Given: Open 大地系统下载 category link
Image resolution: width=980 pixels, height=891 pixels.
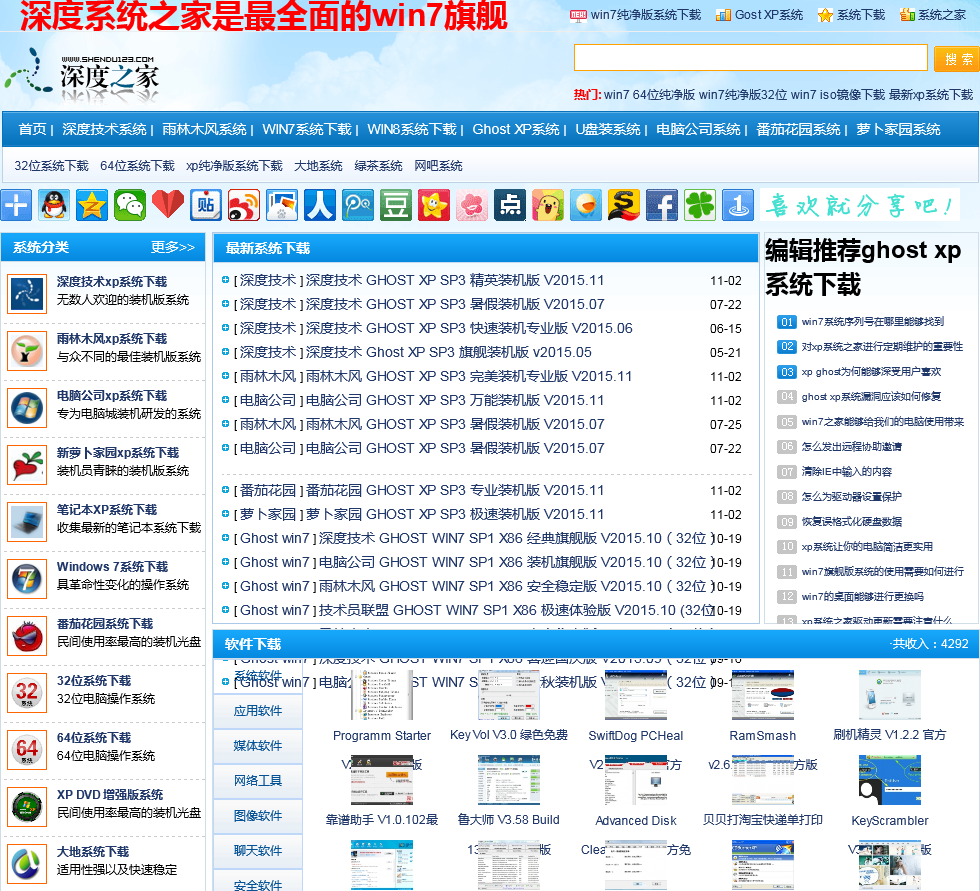Looking at the screenshot, I should click(x=92, y=852).
